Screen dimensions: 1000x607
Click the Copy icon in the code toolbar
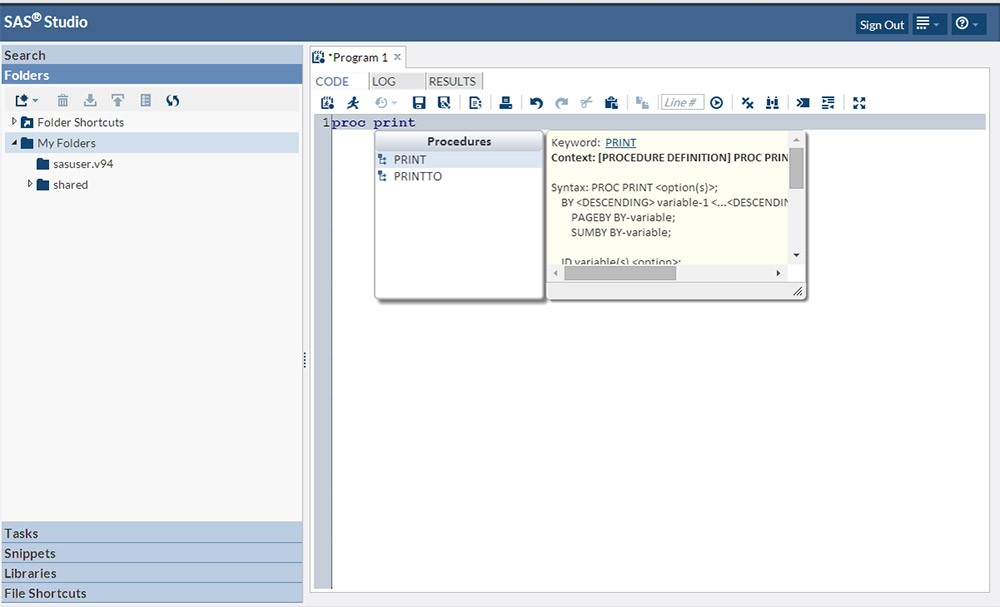[x=642, y=103]
